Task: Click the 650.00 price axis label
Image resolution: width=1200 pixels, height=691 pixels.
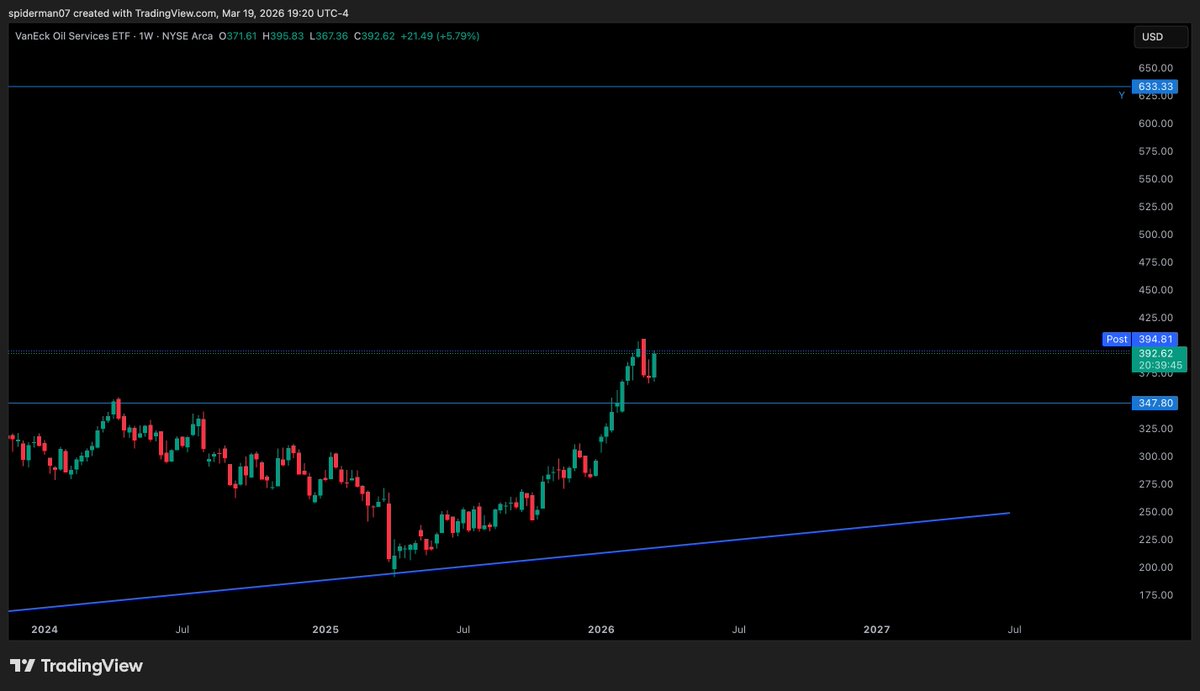Action: pos(1154,68)
